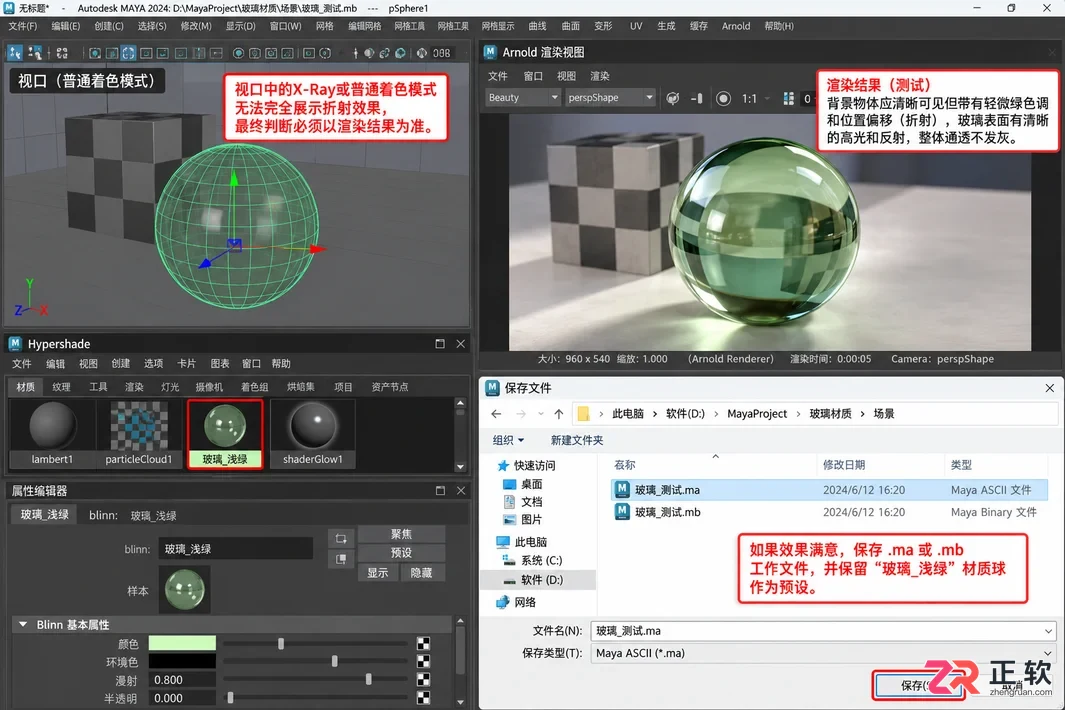1065x710 pixels.
Task: Click the Arnold refresh render icon
Action: [672, 98]
